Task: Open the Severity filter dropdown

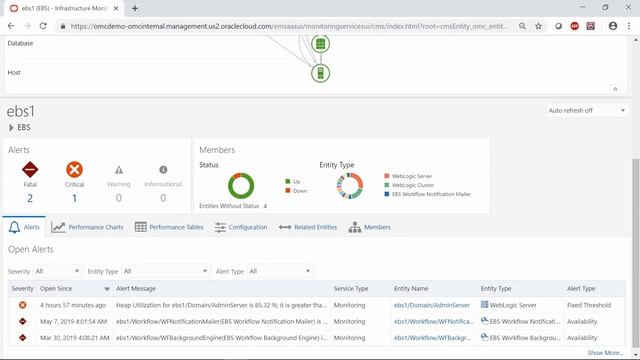Action: [57, 271]
